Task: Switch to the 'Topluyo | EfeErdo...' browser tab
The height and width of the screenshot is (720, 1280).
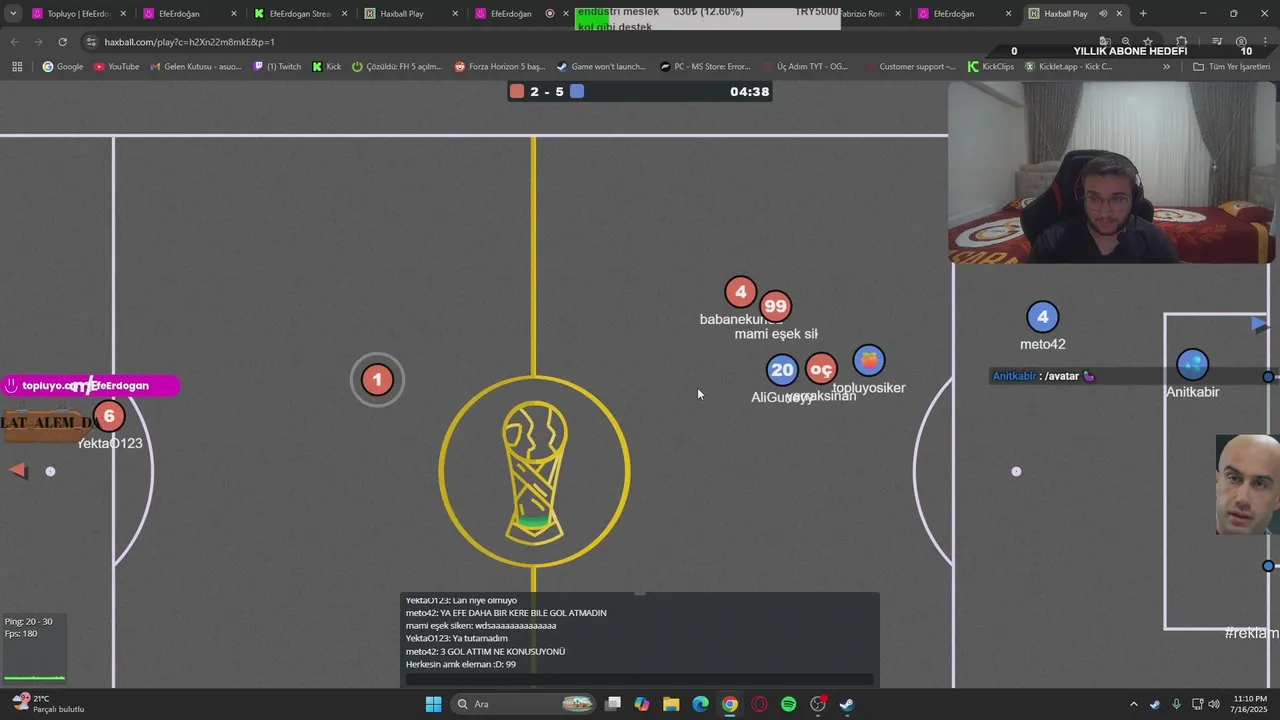Action: click(x=78, y=14)
